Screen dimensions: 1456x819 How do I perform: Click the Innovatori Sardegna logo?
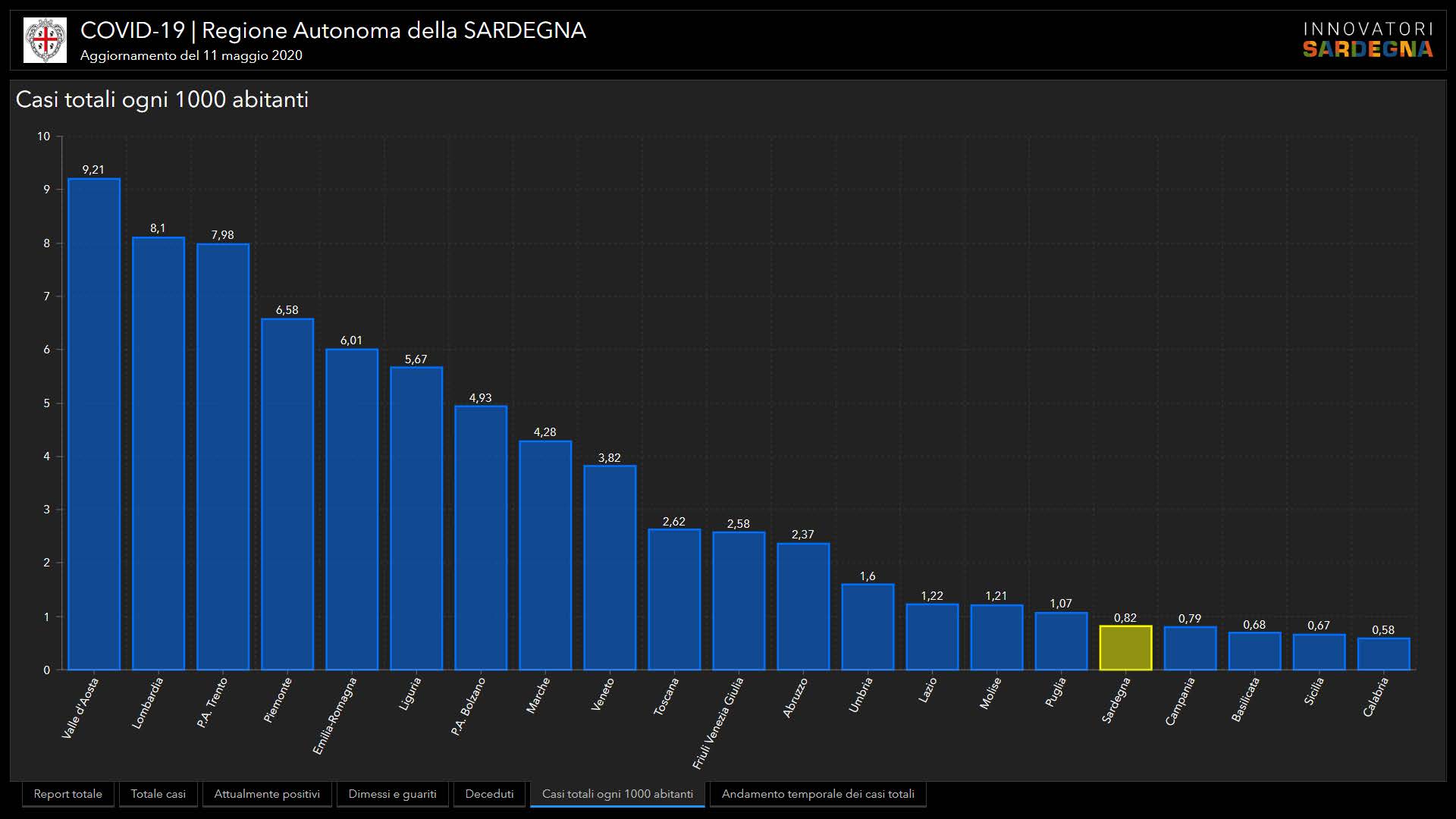click(1367, 40)
